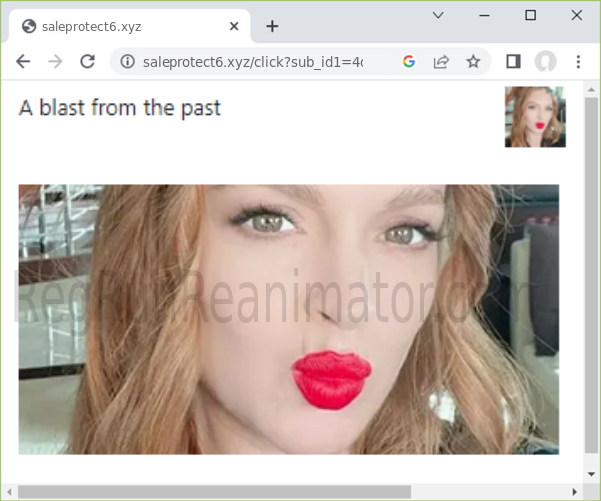Click the Google icon in address bar
This screenshot has height=501, width=601.
[x=408, y=62]
